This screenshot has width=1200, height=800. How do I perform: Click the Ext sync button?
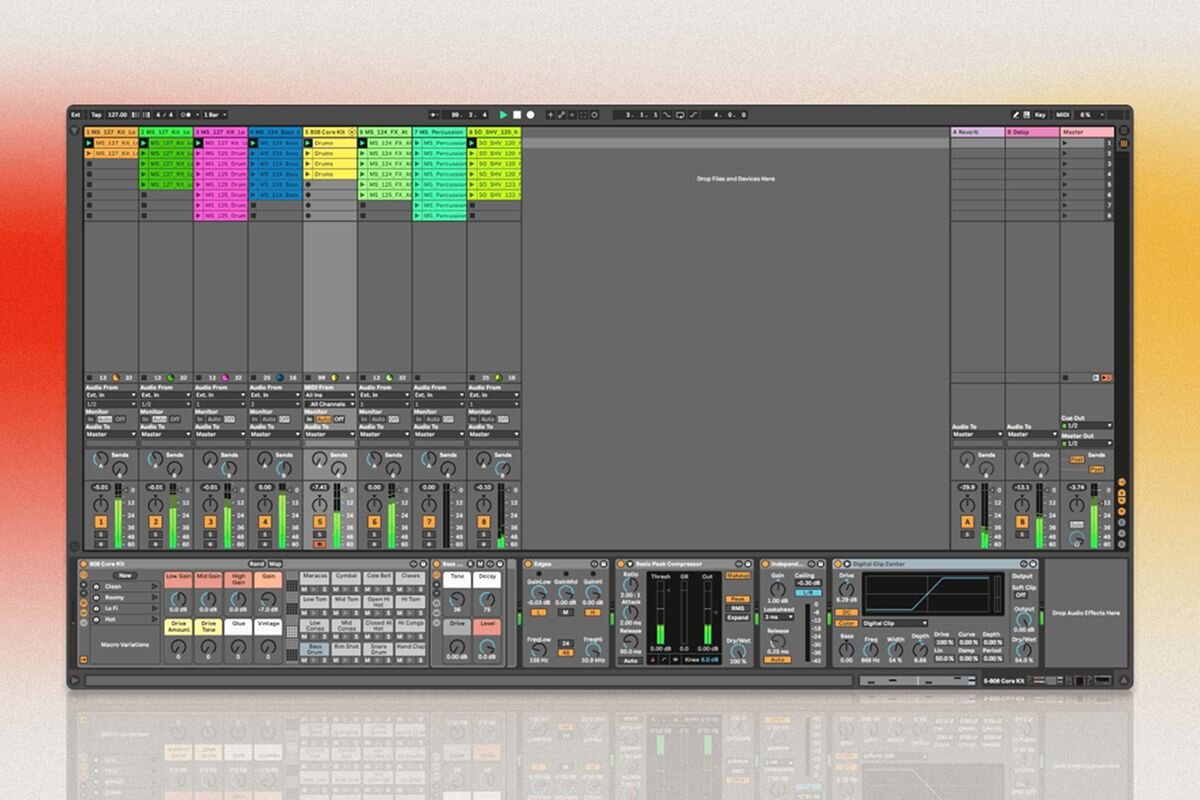(76, 115)
